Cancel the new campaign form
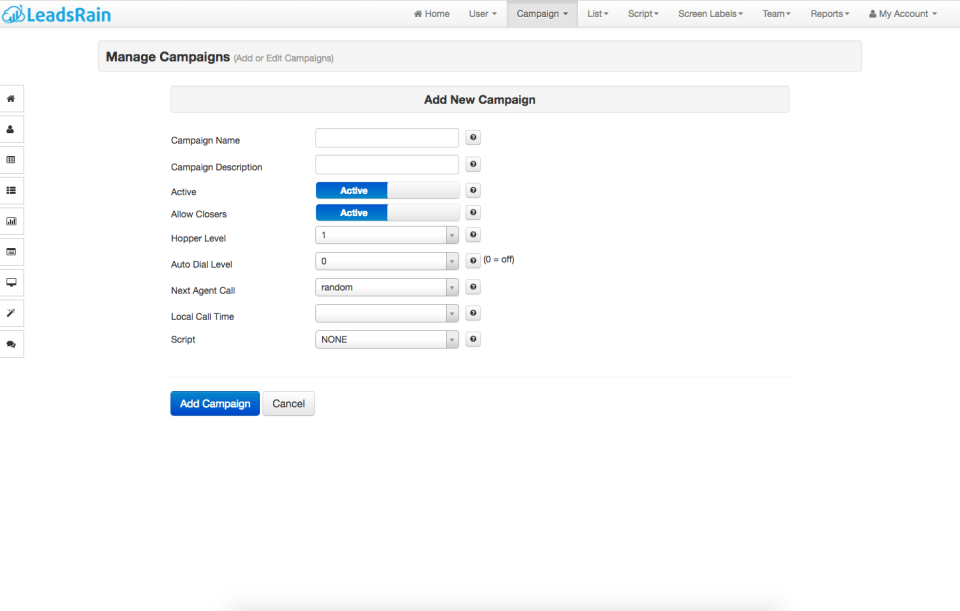960x611 pixels. (x=288, y=403)
